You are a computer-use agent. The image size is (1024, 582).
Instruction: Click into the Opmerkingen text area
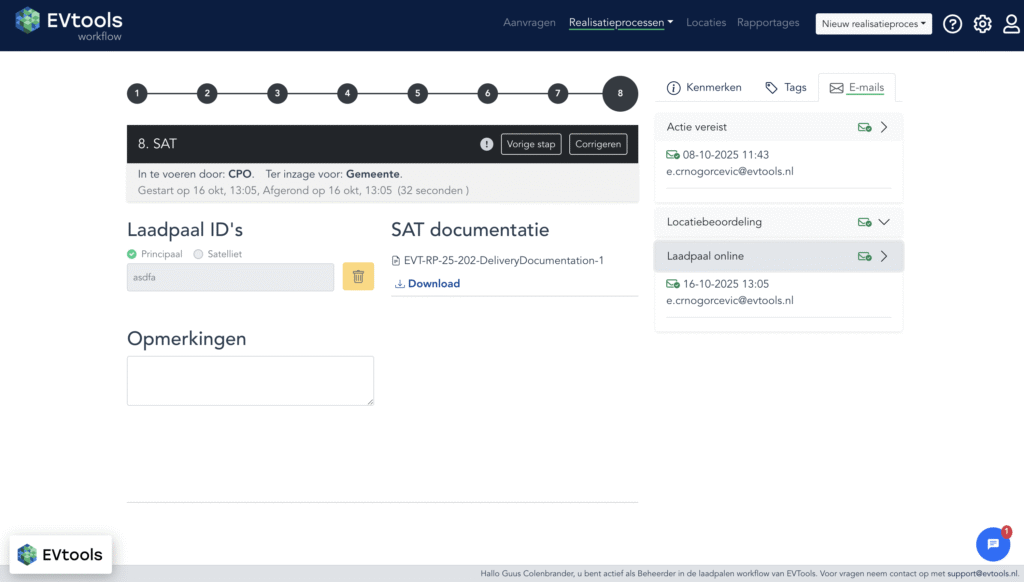[x=250, y=381]
